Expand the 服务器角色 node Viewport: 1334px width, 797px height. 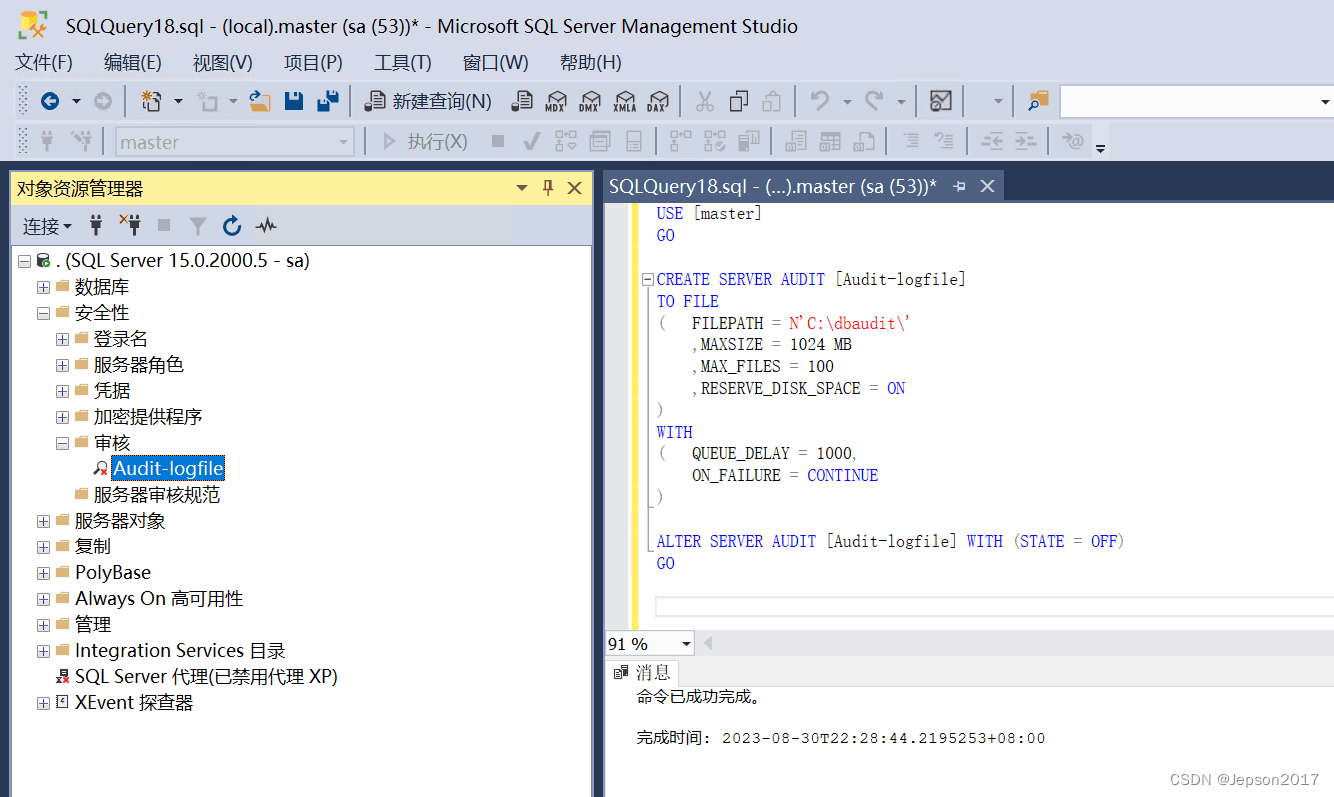62,365
